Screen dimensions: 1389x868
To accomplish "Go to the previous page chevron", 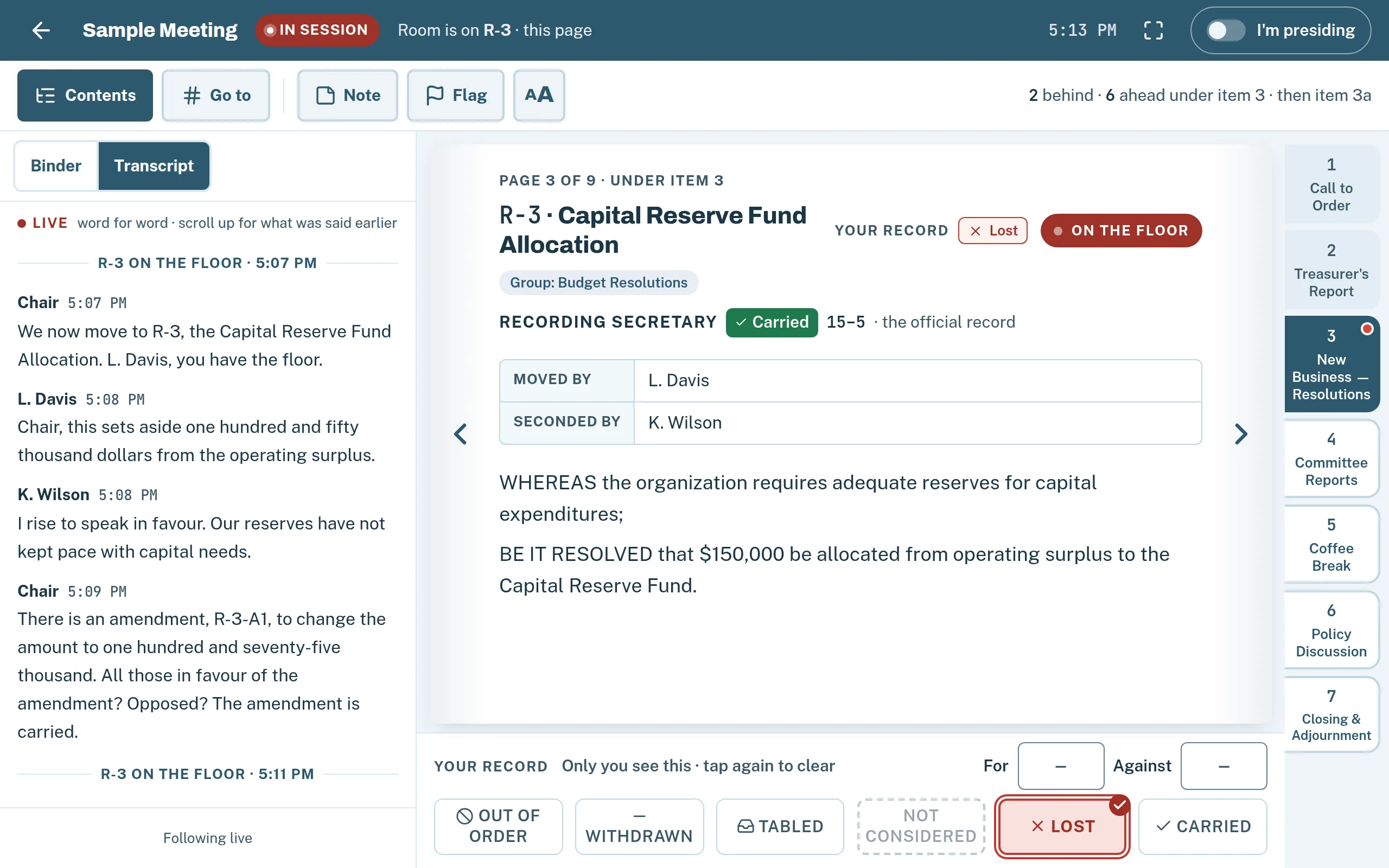I will pyautogui.click(x=460, y=434).
